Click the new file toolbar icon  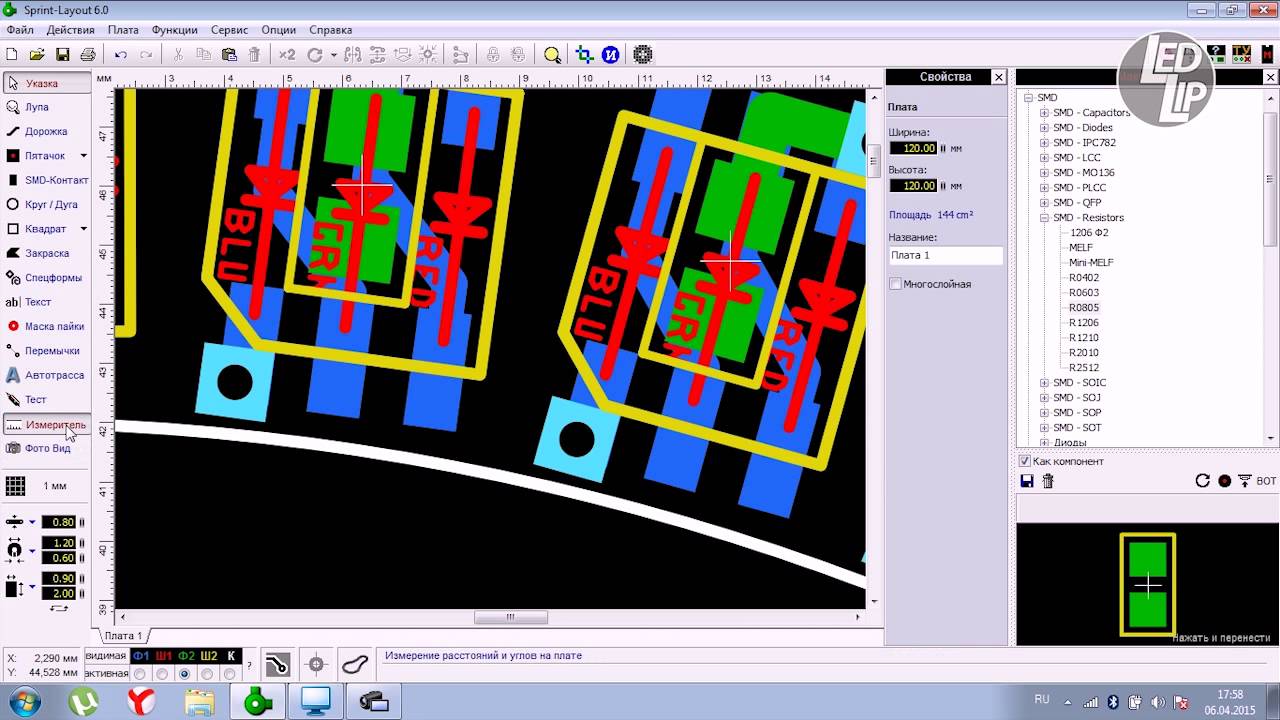tap(12, 55)
